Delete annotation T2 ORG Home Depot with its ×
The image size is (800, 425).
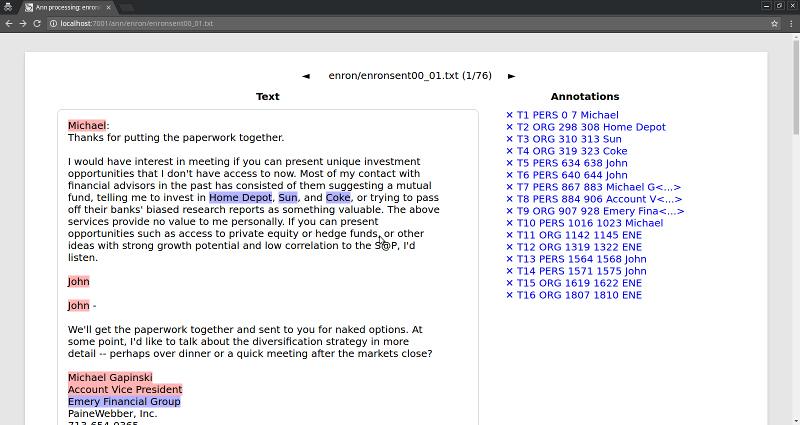click(x=509, y=127)
